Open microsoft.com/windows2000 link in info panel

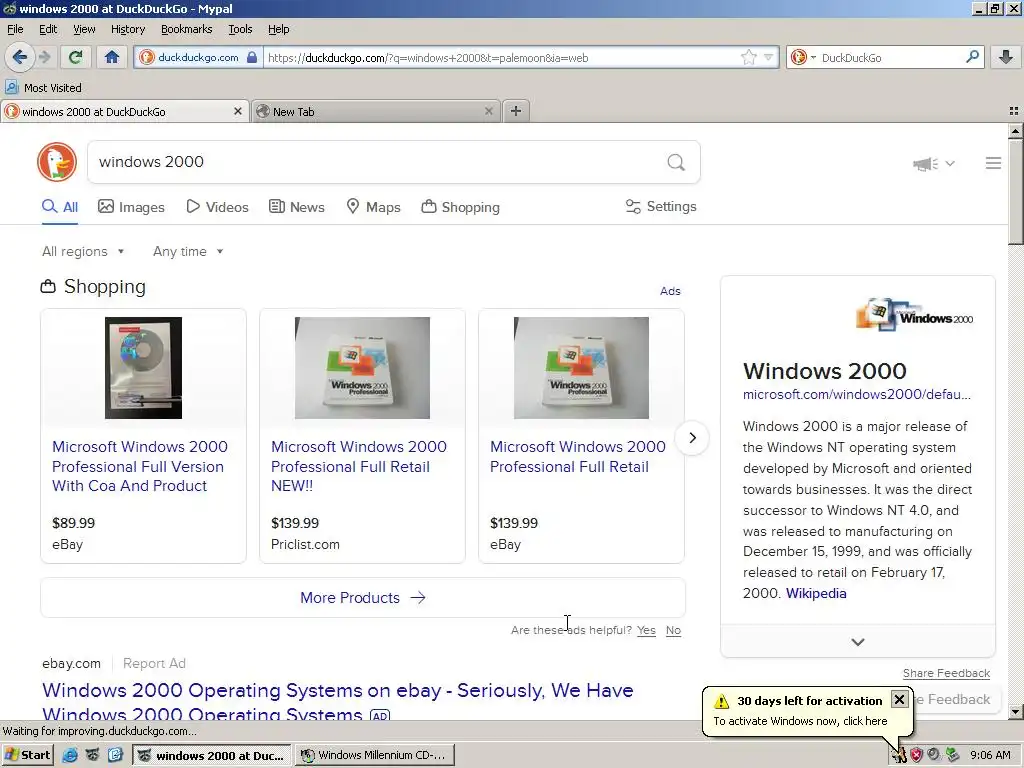click(857, 394)
